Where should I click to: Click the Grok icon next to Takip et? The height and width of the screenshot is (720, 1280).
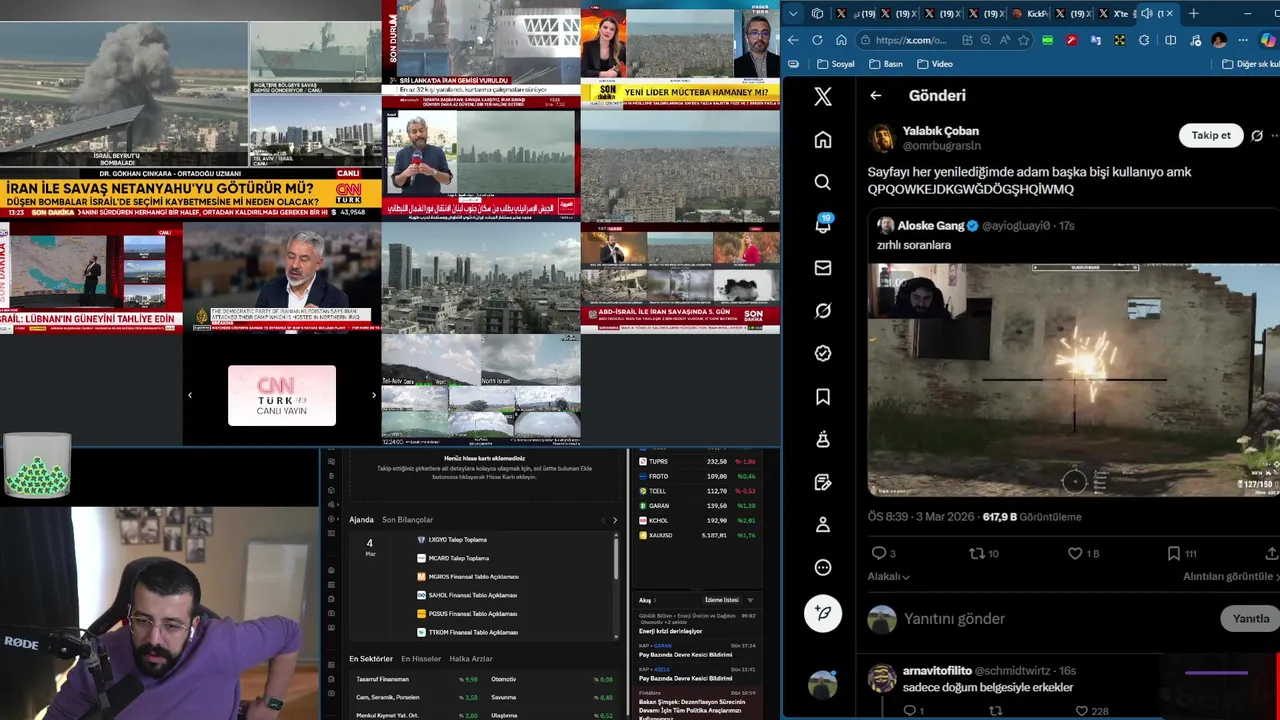pos(1257,136)
